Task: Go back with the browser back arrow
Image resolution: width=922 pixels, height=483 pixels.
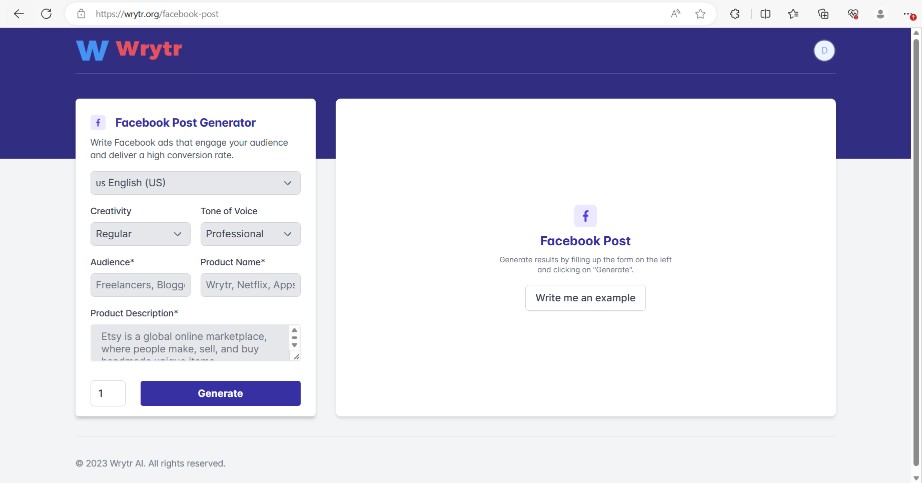Action: tap(19, 14)
